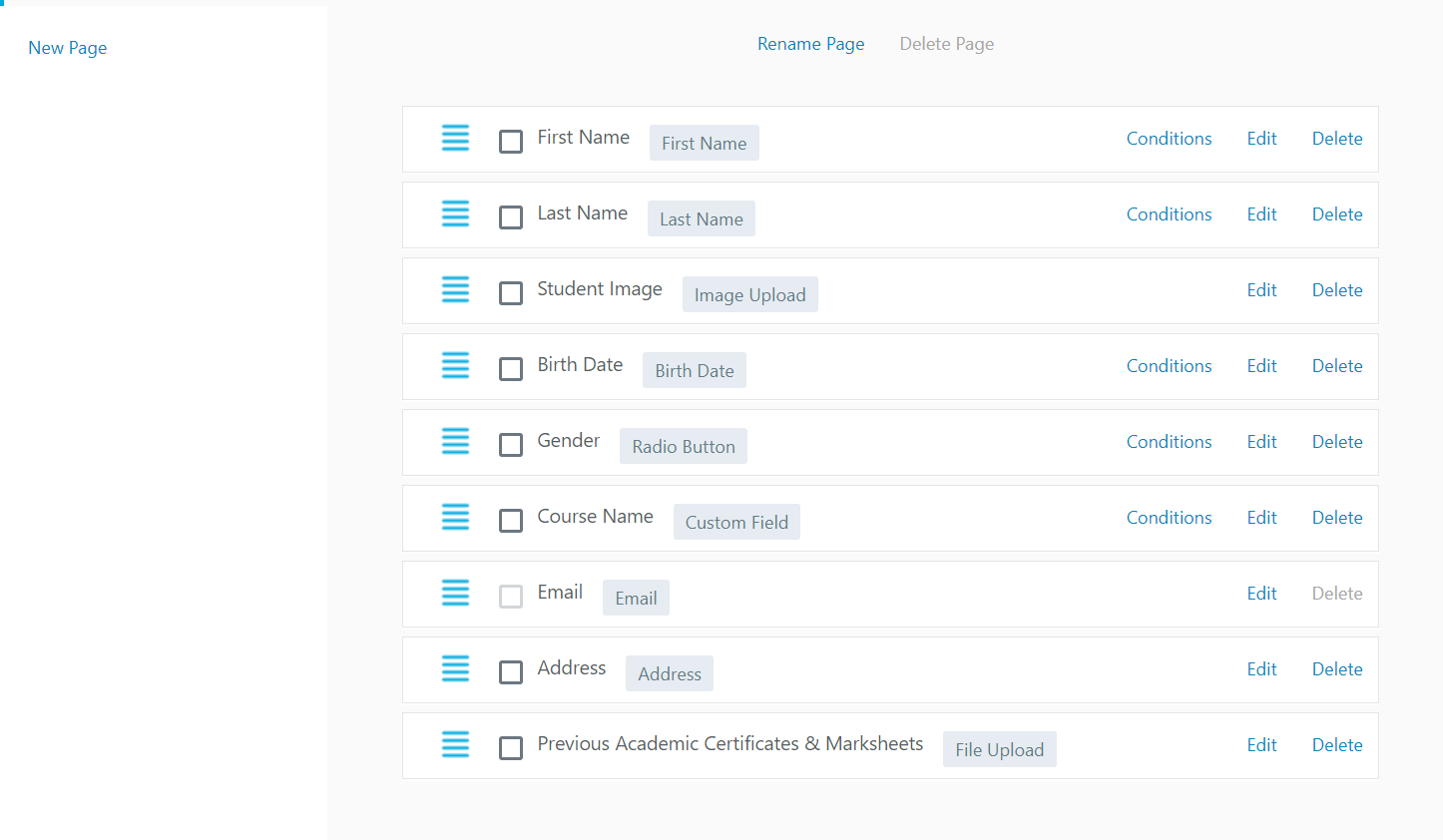
Task: Click the Birth Date row drag handle
Action: point(455,365)
